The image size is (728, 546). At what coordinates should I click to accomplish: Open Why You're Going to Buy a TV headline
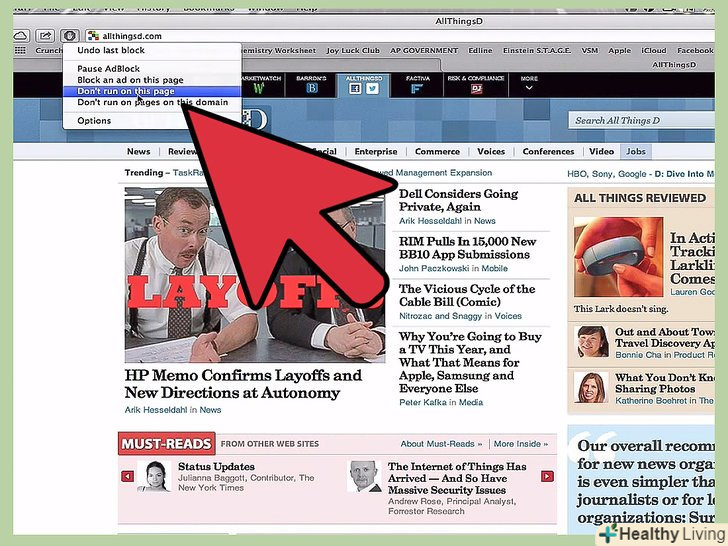pos(470,362)
